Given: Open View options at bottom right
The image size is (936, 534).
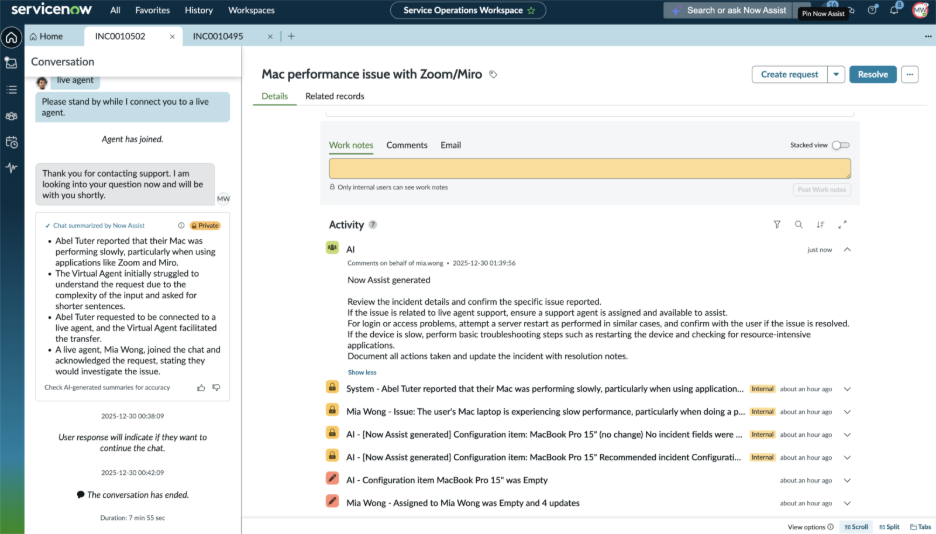Looking at the screenshot, I should click(x=810, y=527).
